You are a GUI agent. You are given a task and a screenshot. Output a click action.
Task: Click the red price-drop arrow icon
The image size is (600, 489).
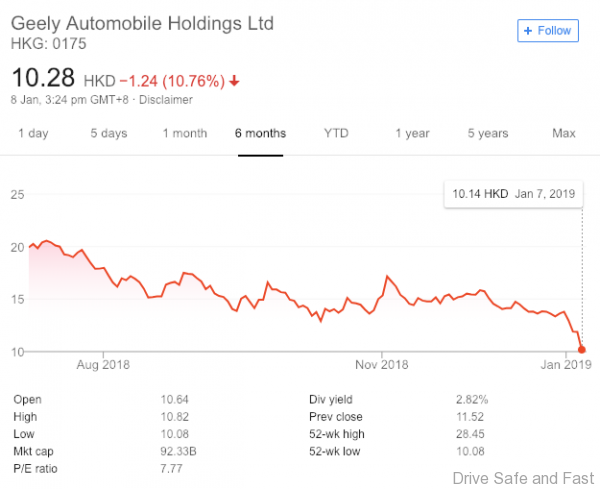(234, 80)
